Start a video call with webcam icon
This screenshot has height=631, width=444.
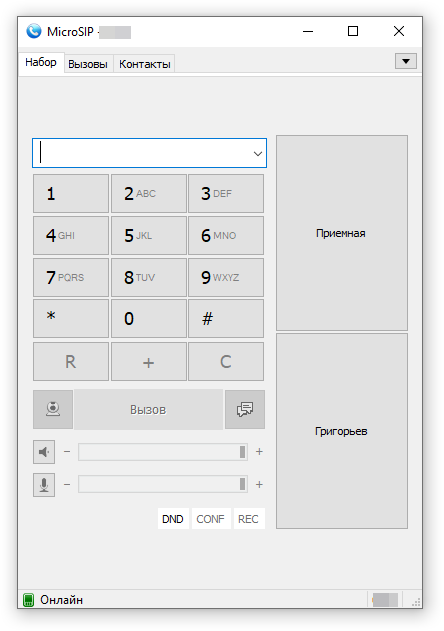(x=53, y=409)
